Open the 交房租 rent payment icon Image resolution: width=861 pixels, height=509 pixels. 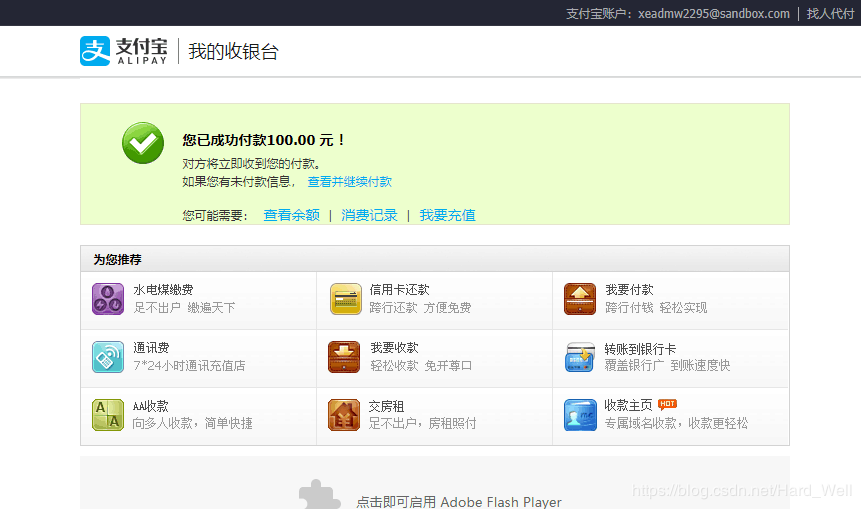[344, 415]
